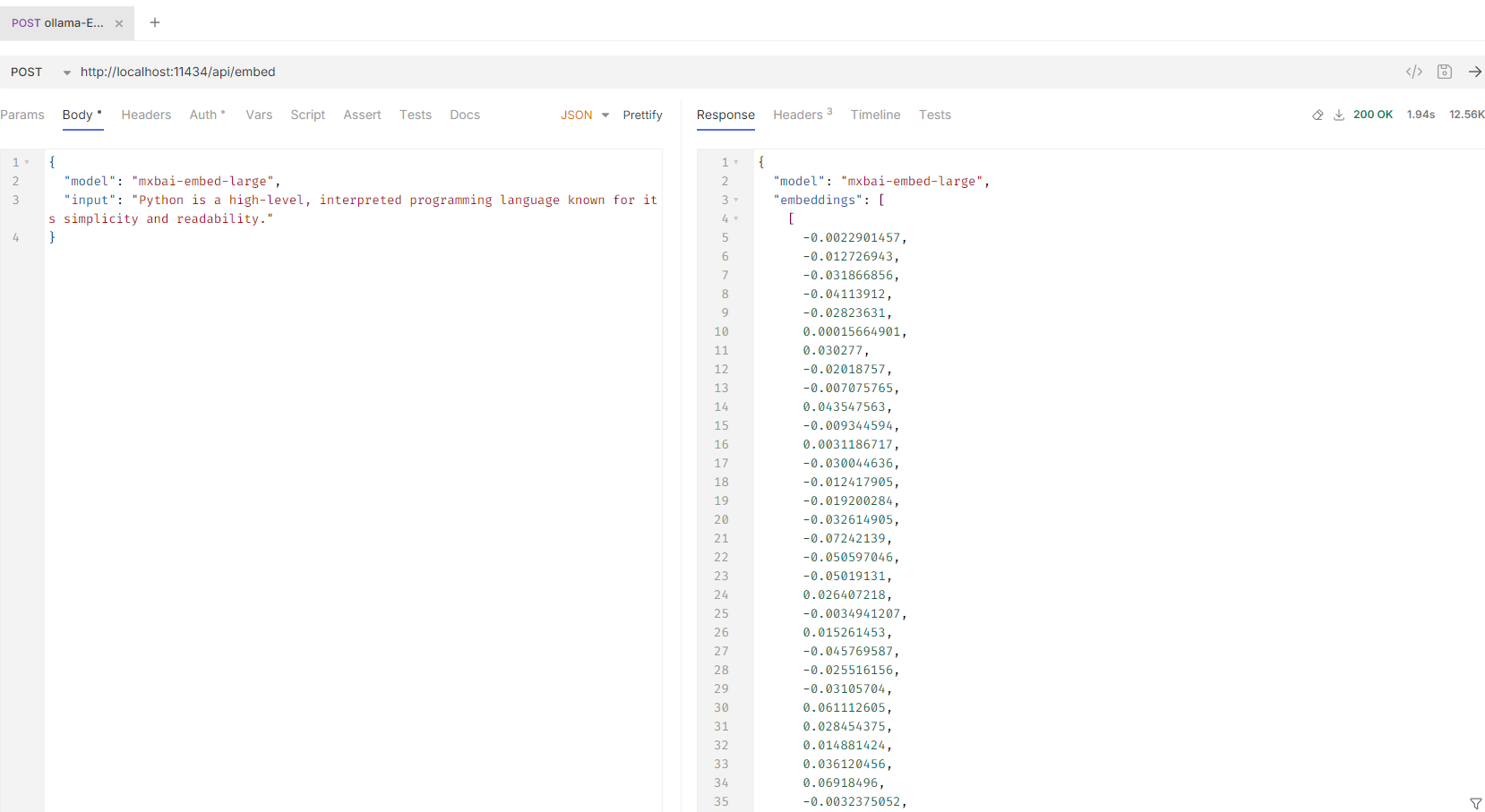The width and height of the screenshot is (1485, 812).
Task: Switch to the Params tab
Action: click(22, 115)
